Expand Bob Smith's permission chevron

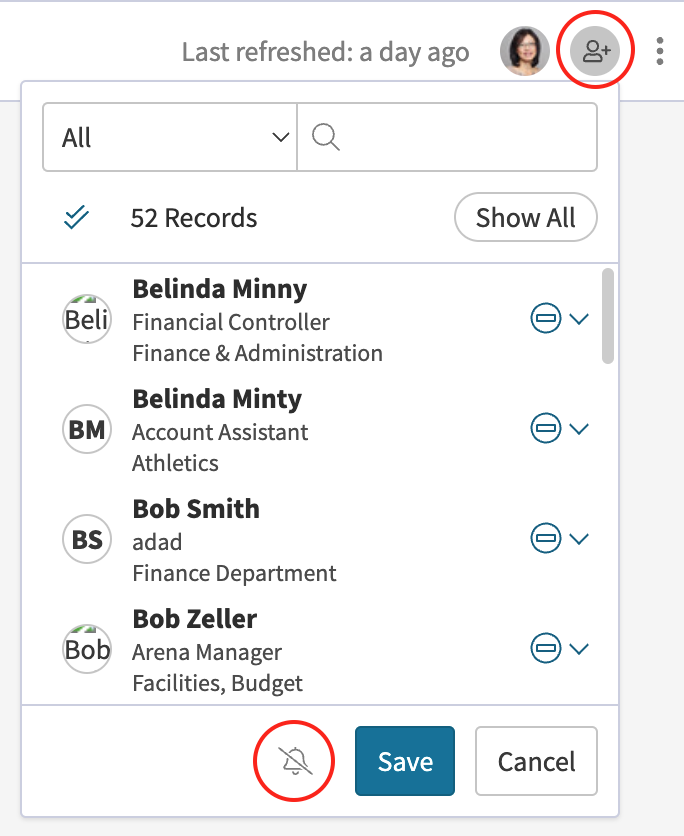coord(579,538)
